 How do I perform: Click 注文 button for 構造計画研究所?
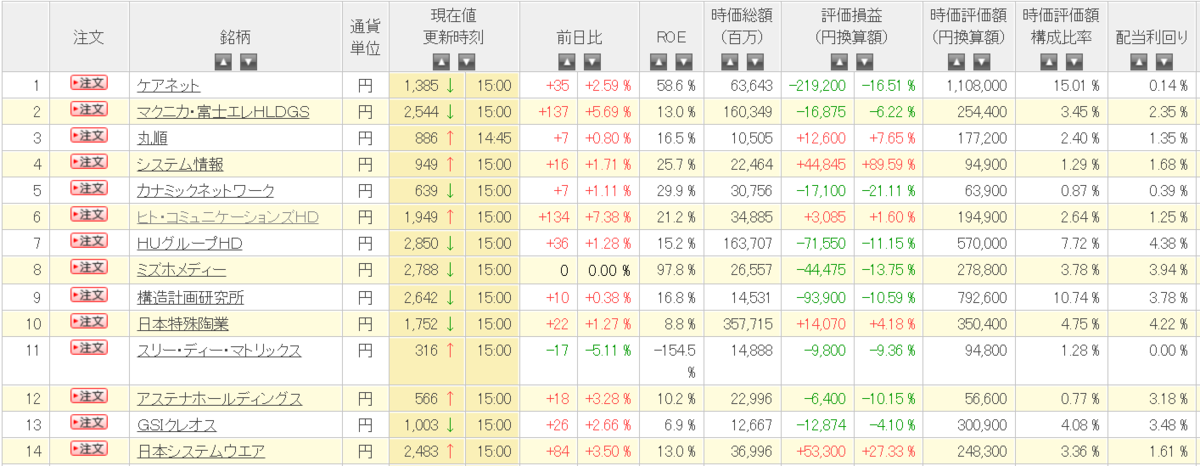tap(88, 294)
